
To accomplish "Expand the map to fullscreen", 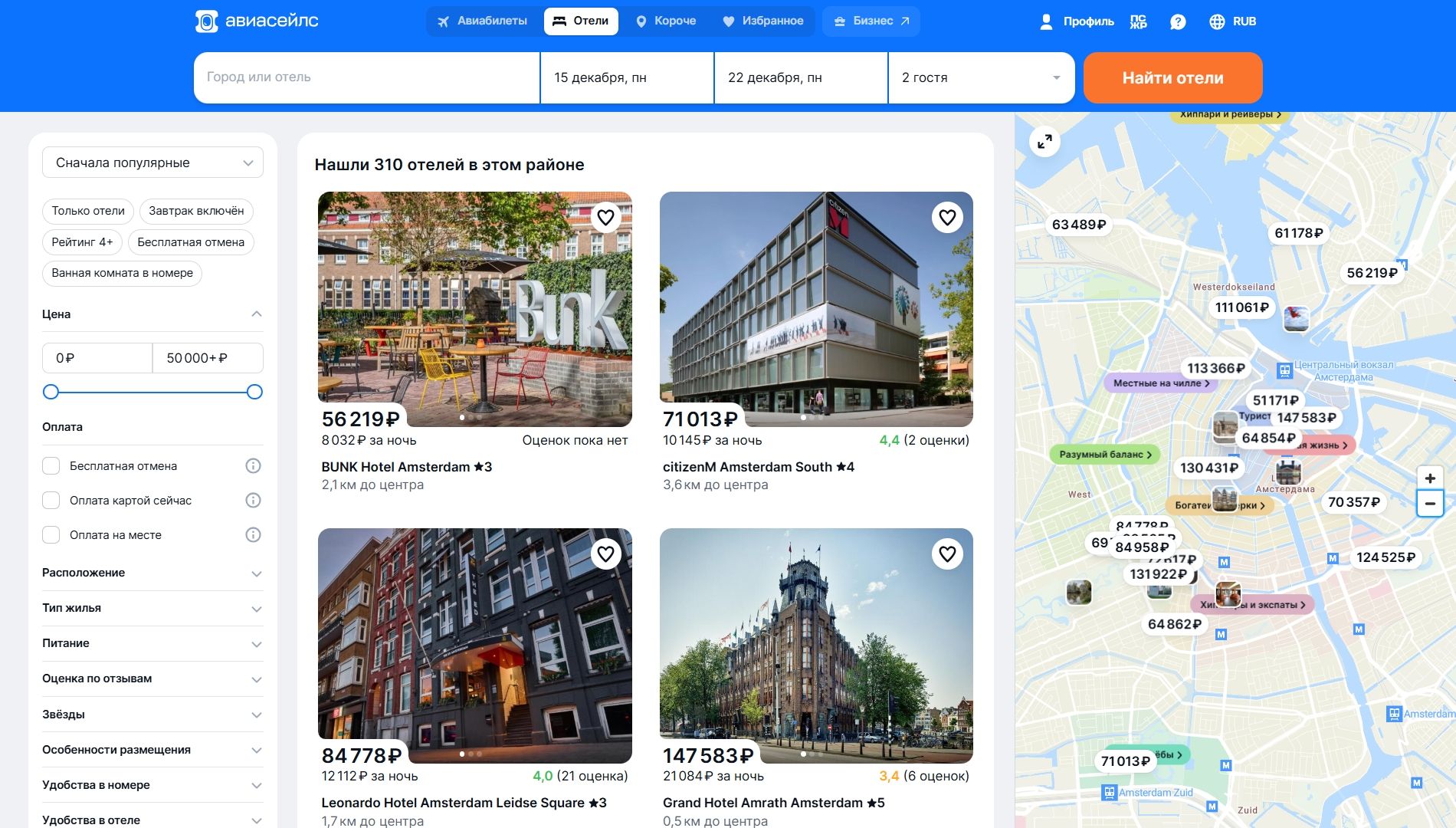I will (1044, 142).
